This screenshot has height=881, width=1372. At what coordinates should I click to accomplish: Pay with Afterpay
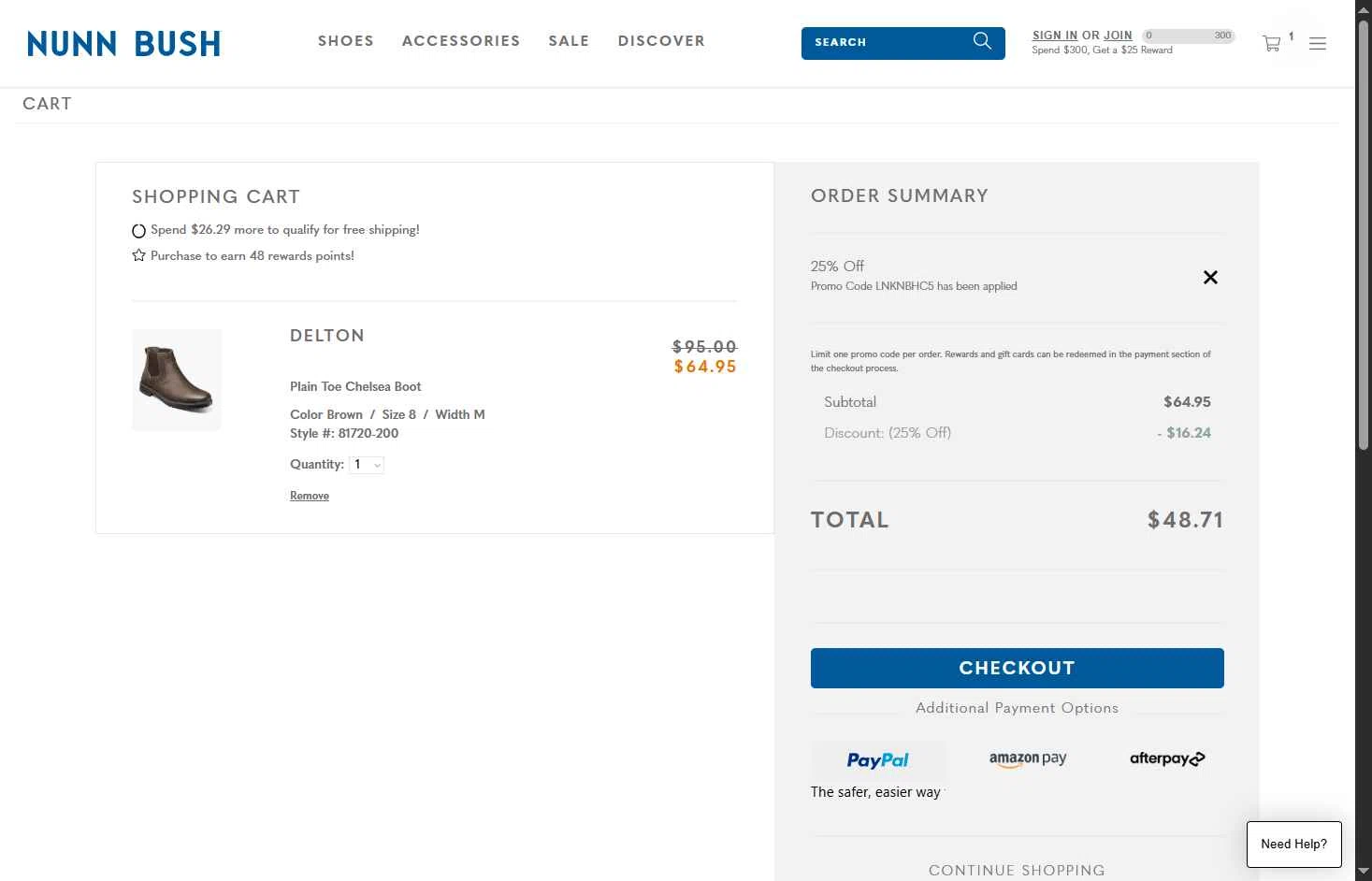tap(1167, 758)
